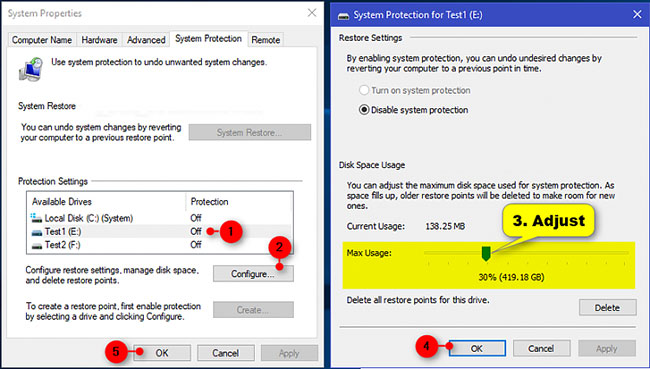Click the Off status for Local Disk (C:)

click(196, 218)
